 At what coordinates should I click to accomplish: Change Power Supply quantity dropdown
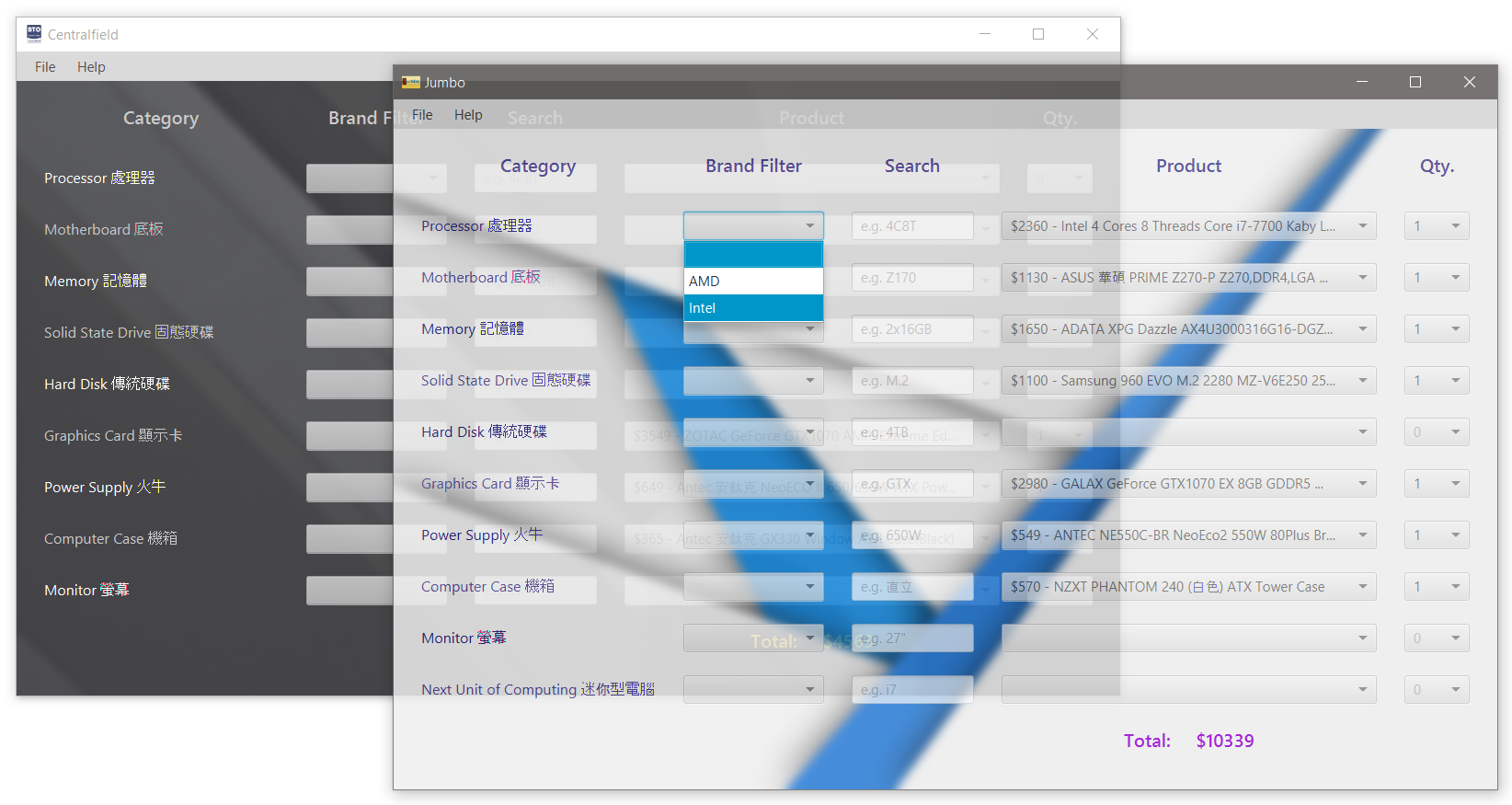(1437, 535)
